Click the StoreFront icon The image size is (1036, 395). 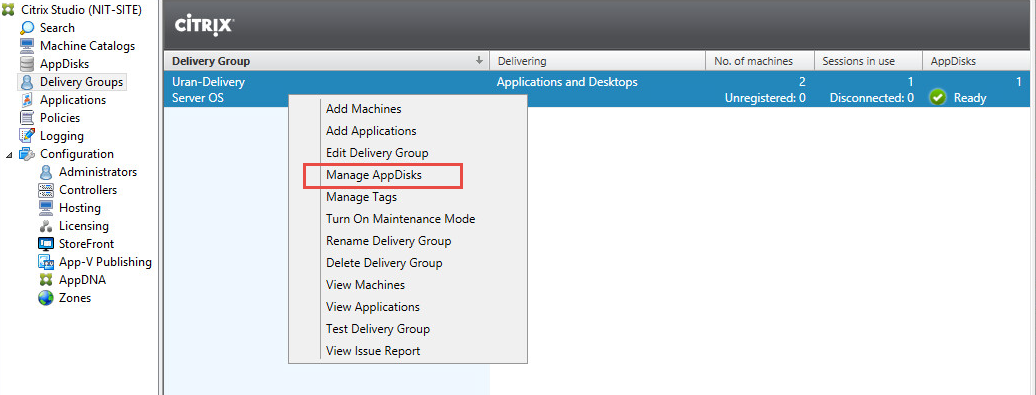point(46,244)
